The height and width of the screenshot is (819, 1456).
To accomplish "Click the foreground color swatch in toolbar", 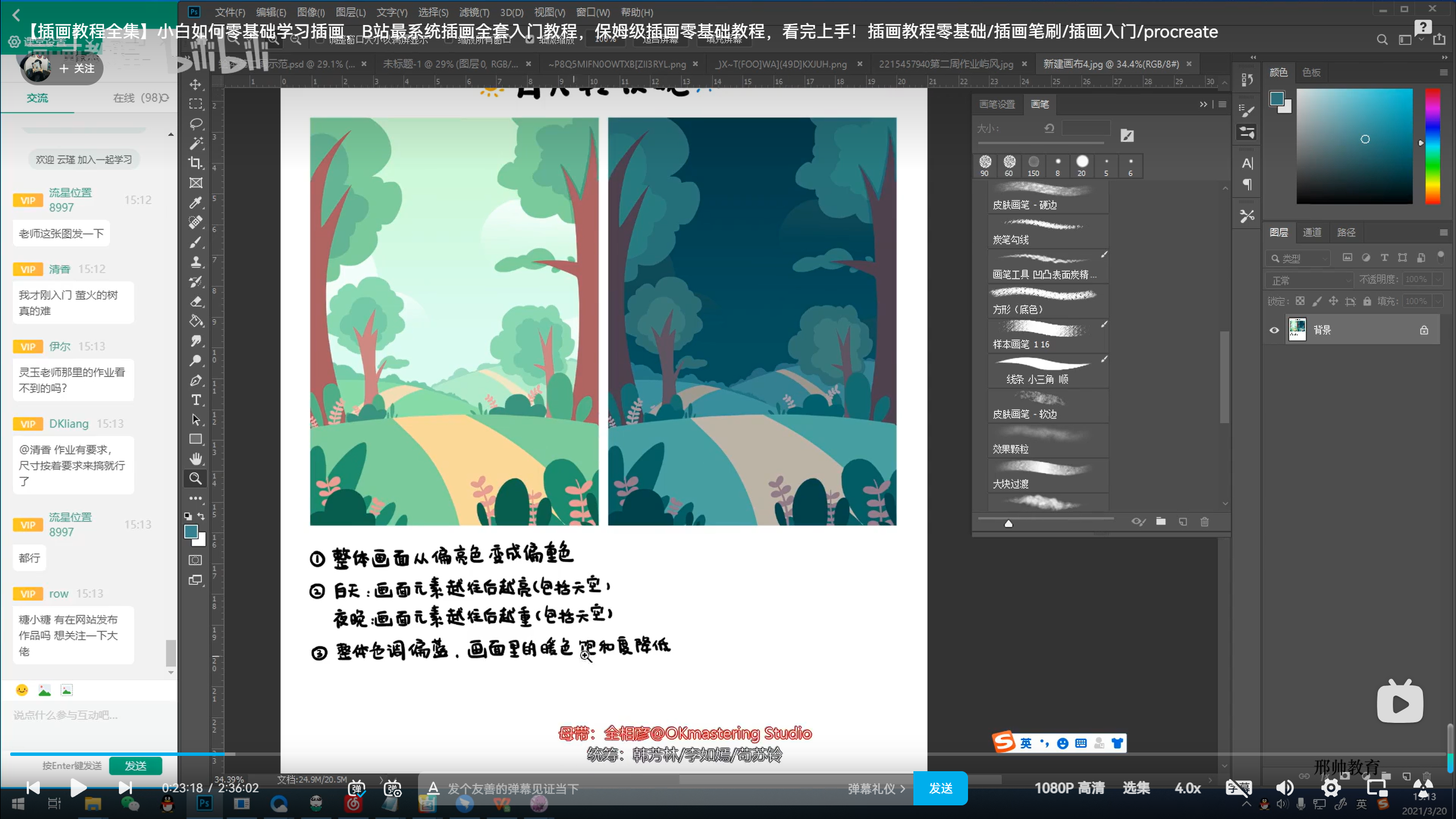I will click(191, 532).
